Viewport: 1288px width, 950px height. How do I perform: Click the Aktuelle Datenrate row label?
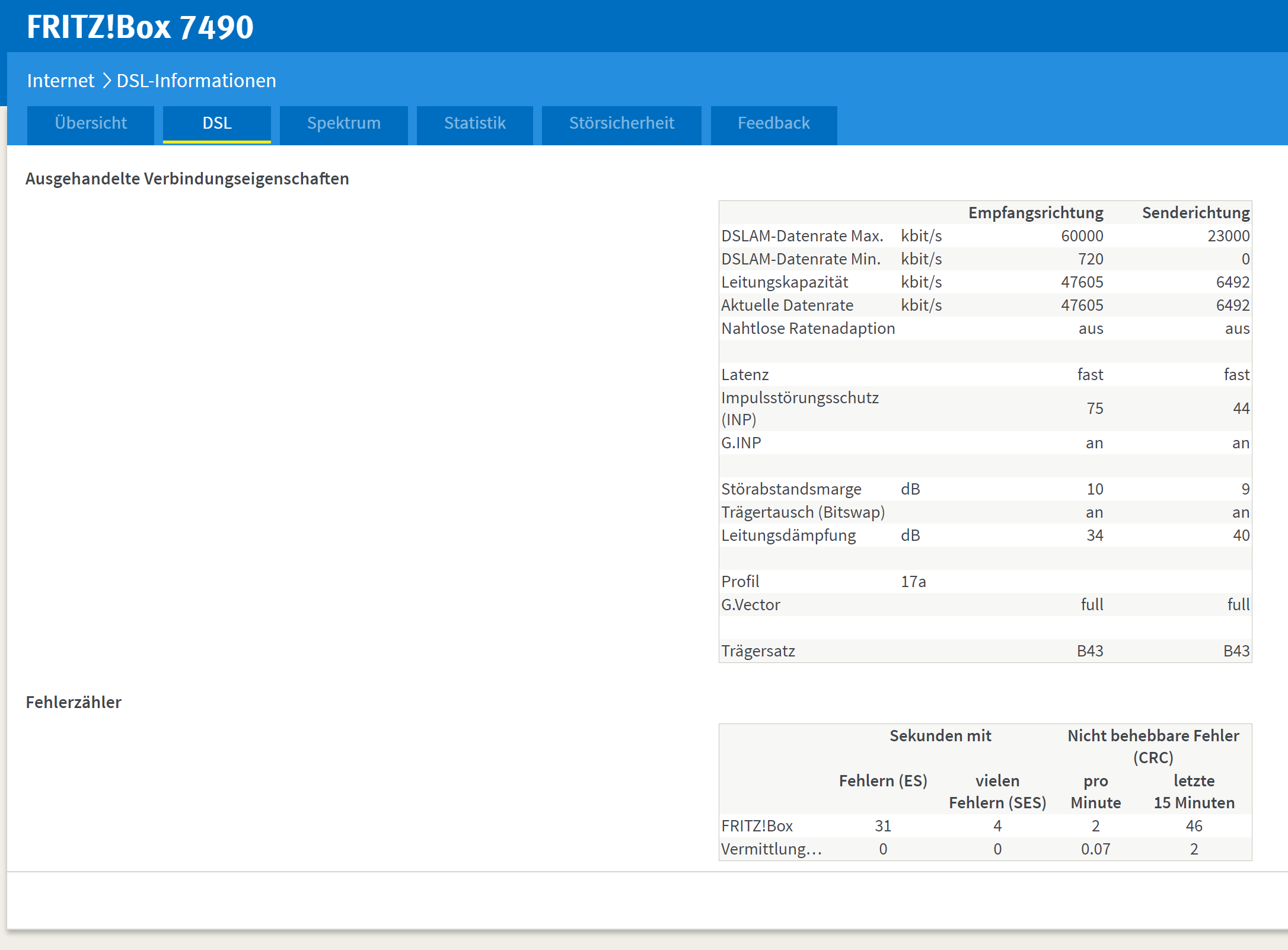[x=787, y=305]
